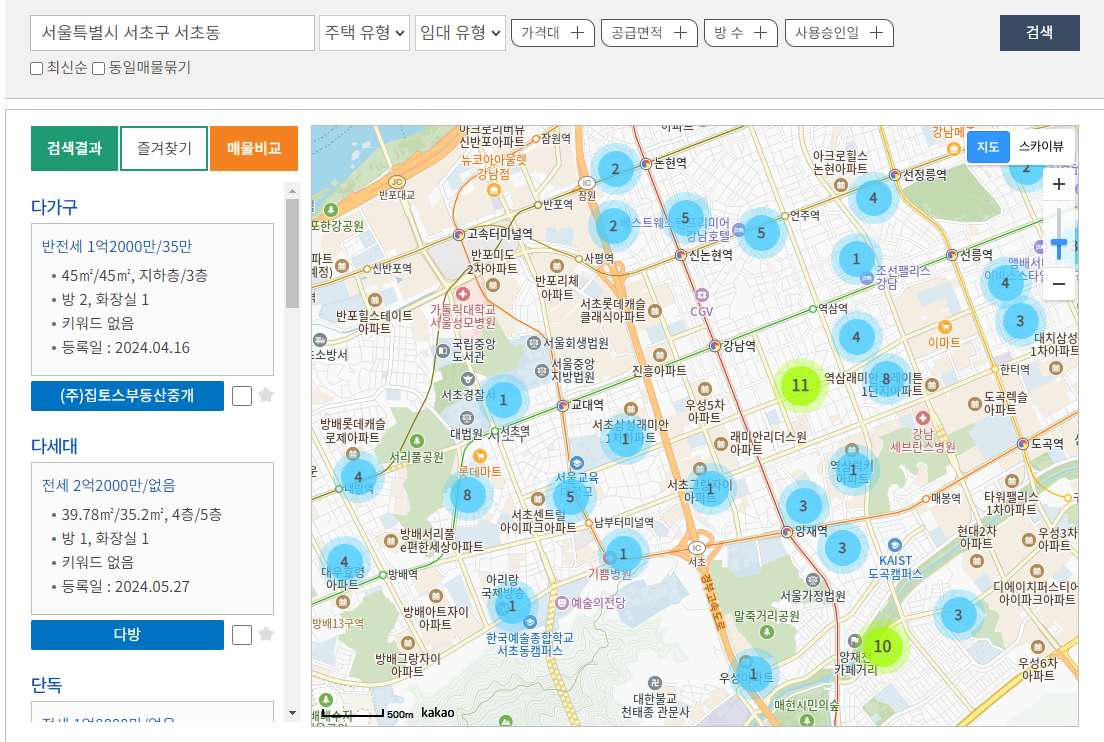The image size is (1104, 742).
Task: Enable the 동일매물묶기 checkbox
Action: click(x=99, y=68)
